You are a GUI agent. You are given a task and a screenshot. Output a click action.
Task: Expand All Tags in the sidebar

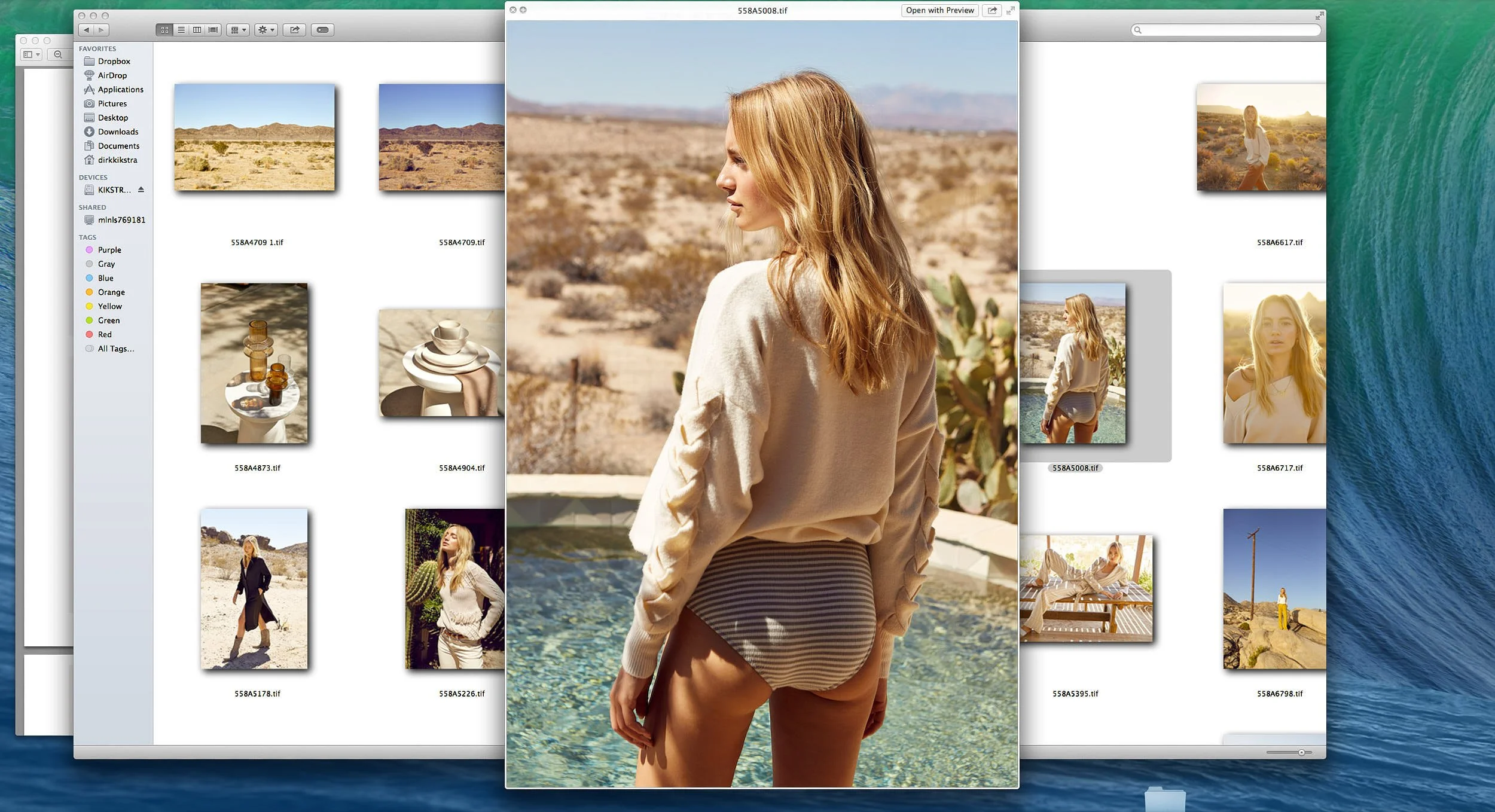[115, 348]
